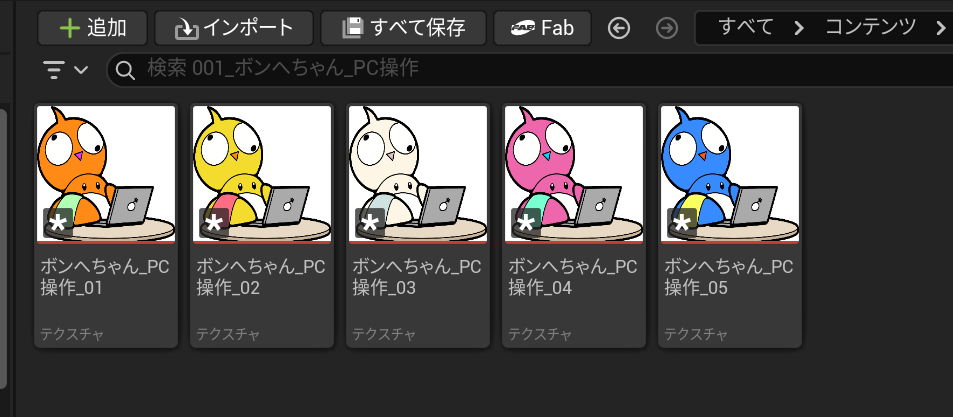Go forward with the right arrow history icon
This screenshot has height=417, width=953.
pyautogui.click(x=667, y=28)
